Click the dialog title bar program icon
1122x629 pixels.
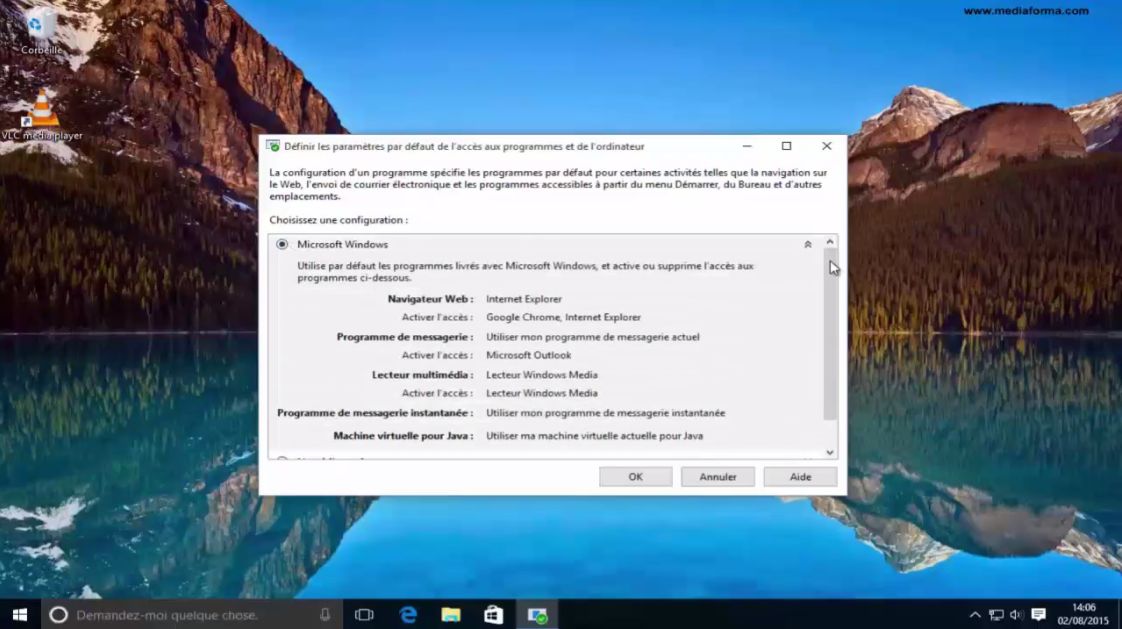tap(273, 146)
